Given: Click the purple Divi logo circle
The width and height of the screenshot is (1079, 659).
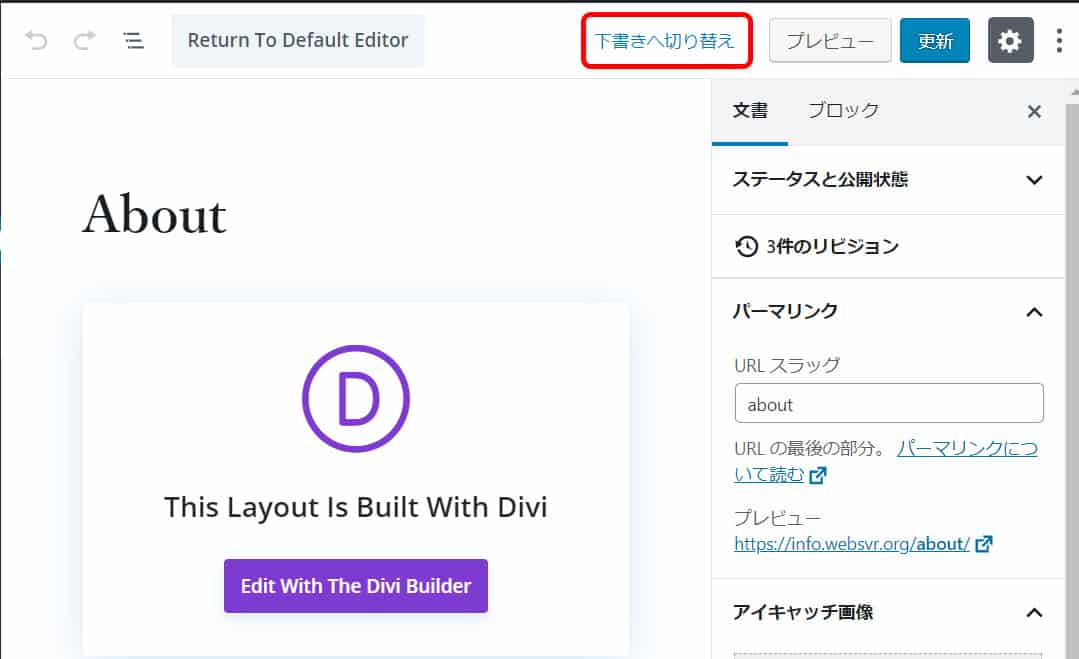Looking at the screenshot, I should point(356,398).
